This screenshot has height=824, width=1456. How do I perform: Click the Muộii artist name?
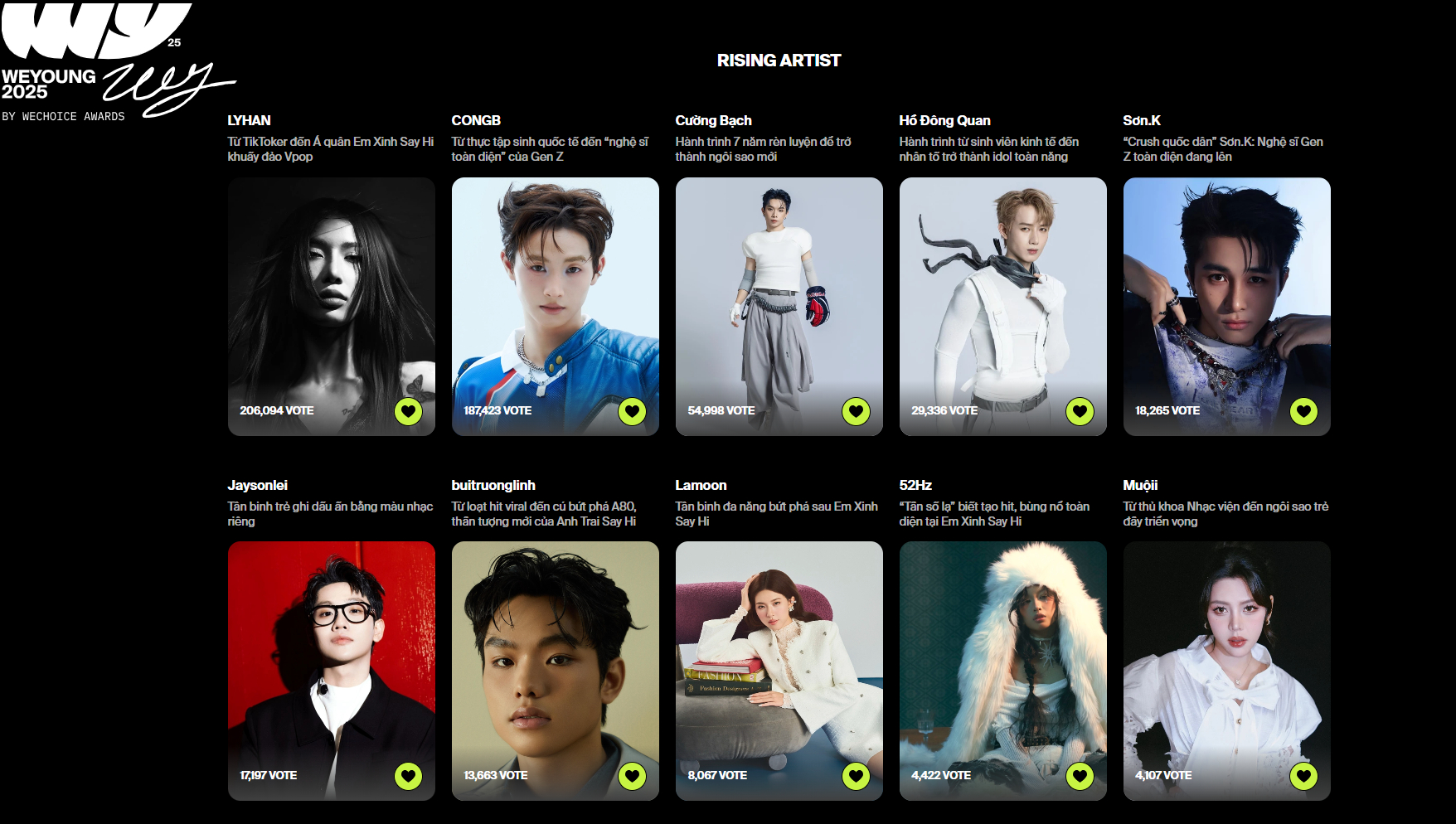[x=1140, y=485]
